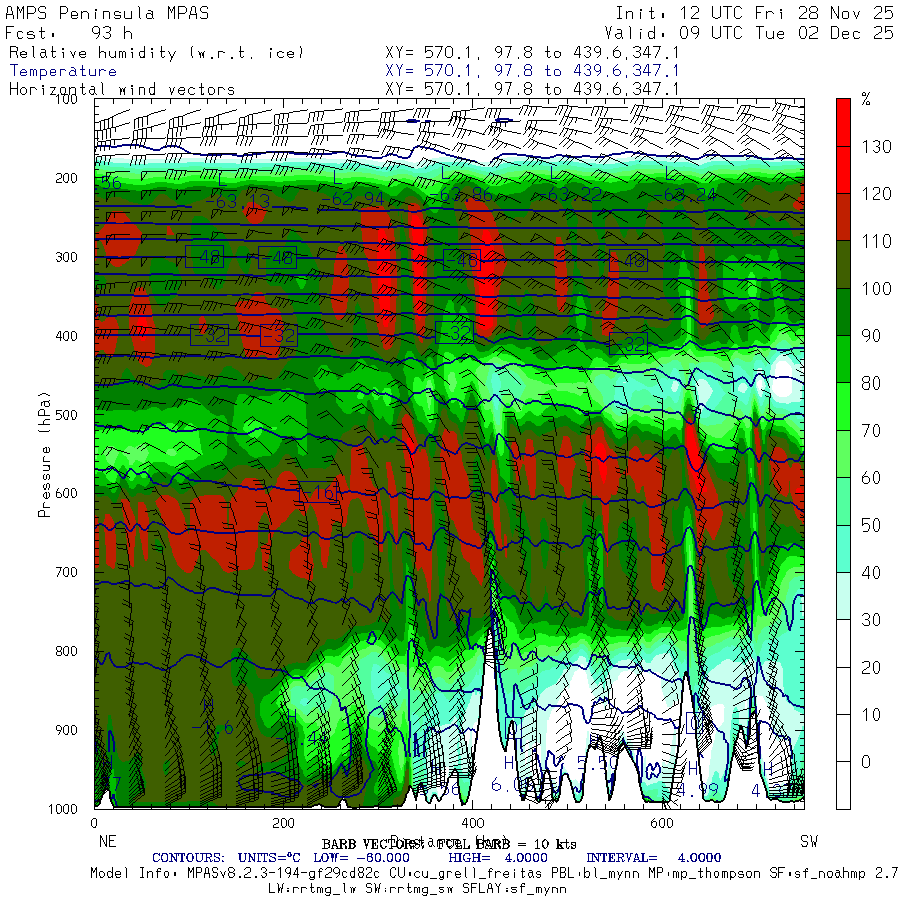This screenshot has height=900, width=900.
Task: Click the 'INTERVAL= 4.0000' contour text
Action: coord(653,858)
